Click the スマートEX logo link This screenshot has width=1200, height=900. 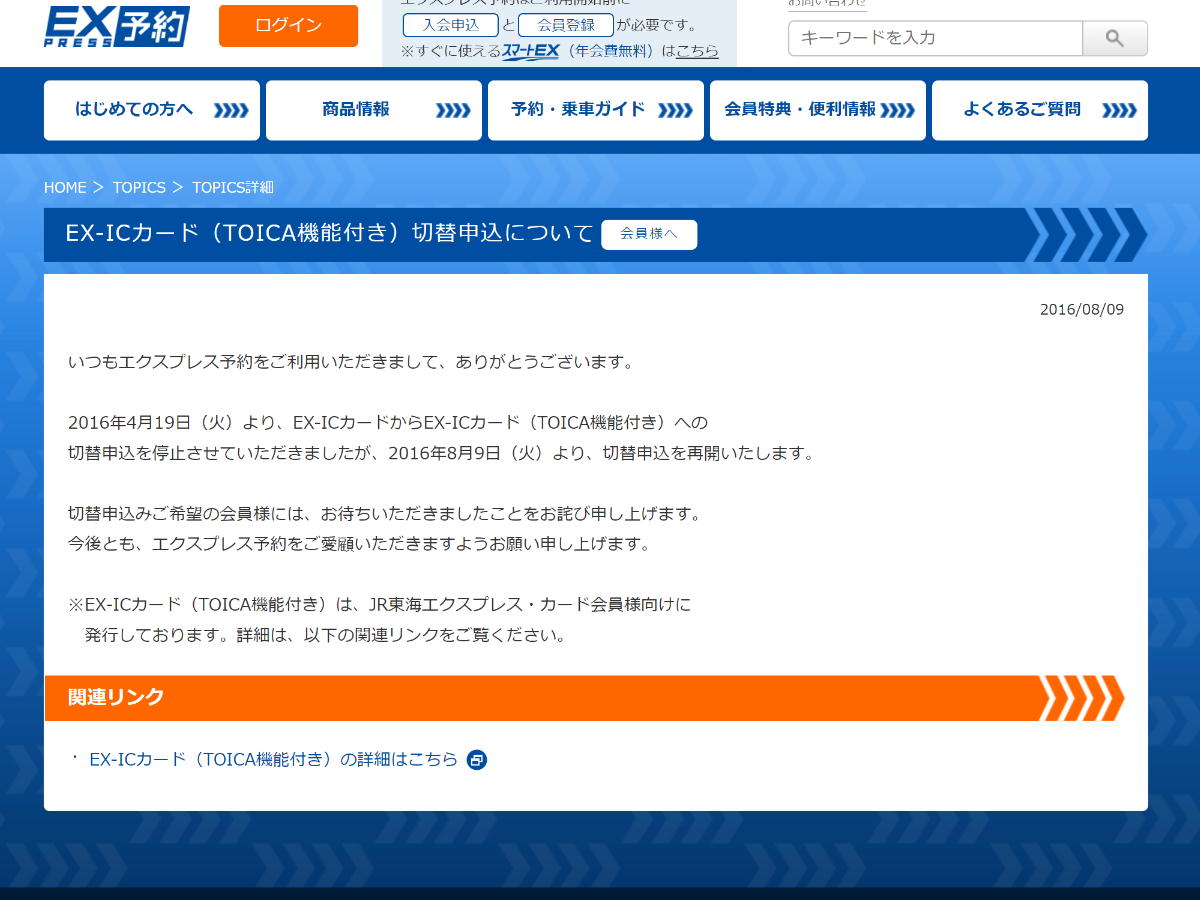coord(530,51)
